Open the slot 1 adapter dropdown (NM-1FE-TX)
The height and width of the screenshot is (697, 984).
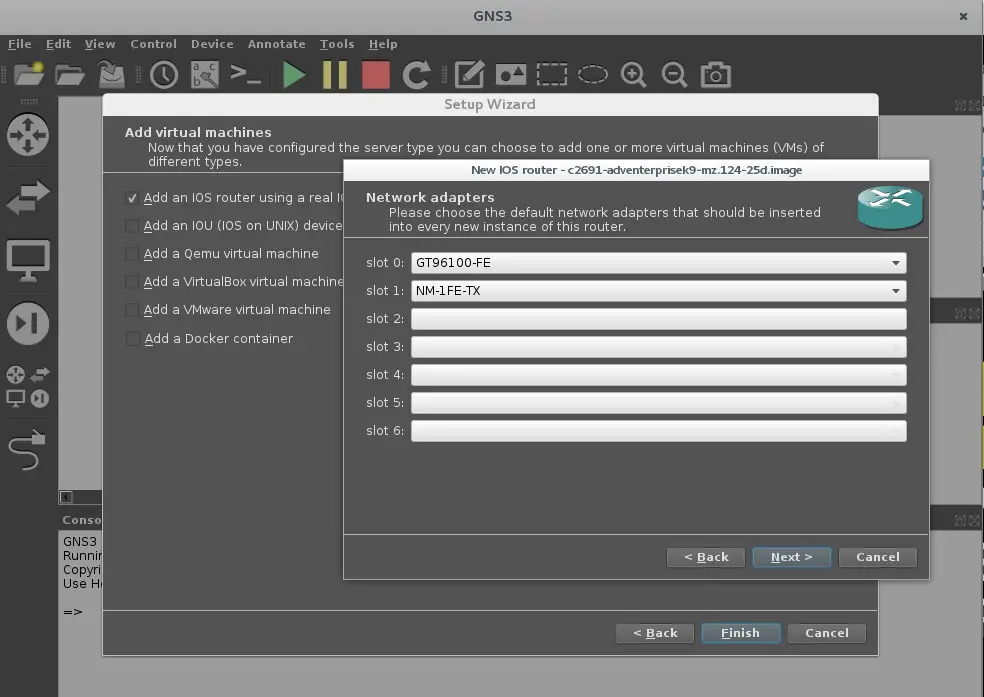[658, 290]
